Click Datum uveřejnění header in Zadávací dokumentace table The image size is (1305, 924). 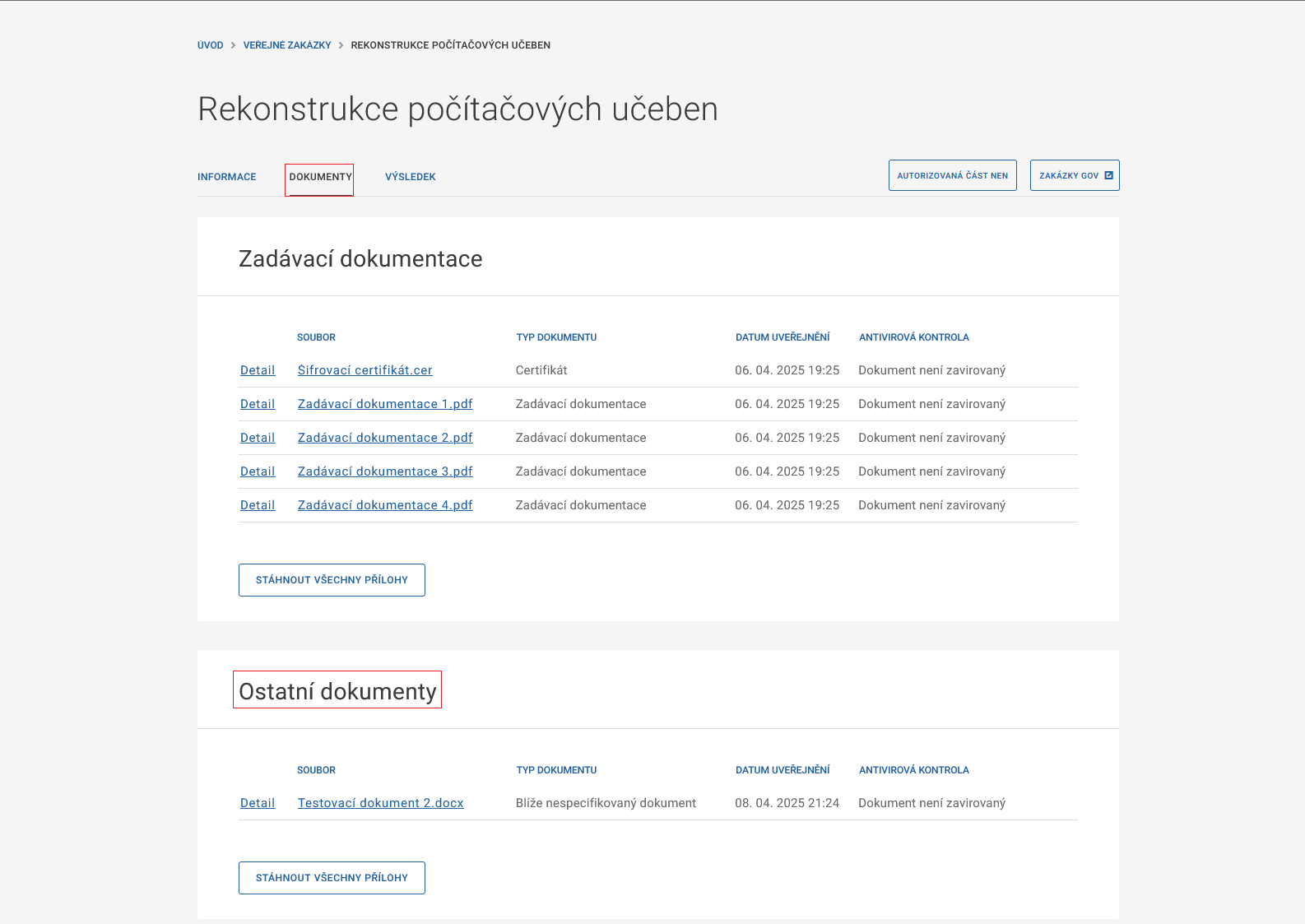(x=783, y=337)
